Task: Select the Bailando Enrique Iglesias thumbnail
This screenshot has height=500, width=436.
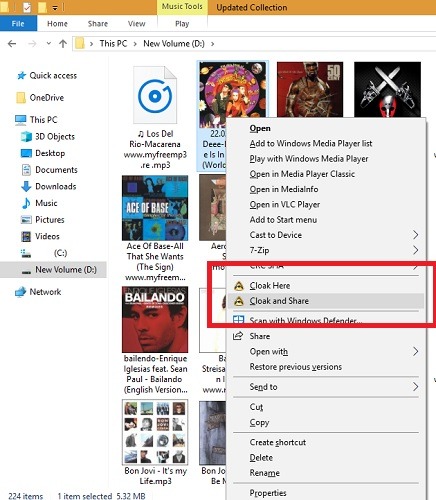Action: 155,320
